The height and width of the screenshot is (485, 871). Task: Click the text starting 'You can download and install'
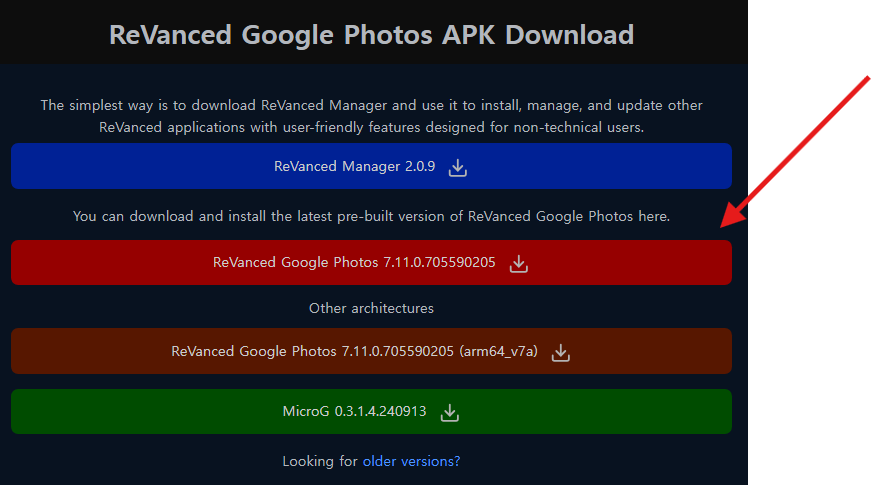[371, 216]
